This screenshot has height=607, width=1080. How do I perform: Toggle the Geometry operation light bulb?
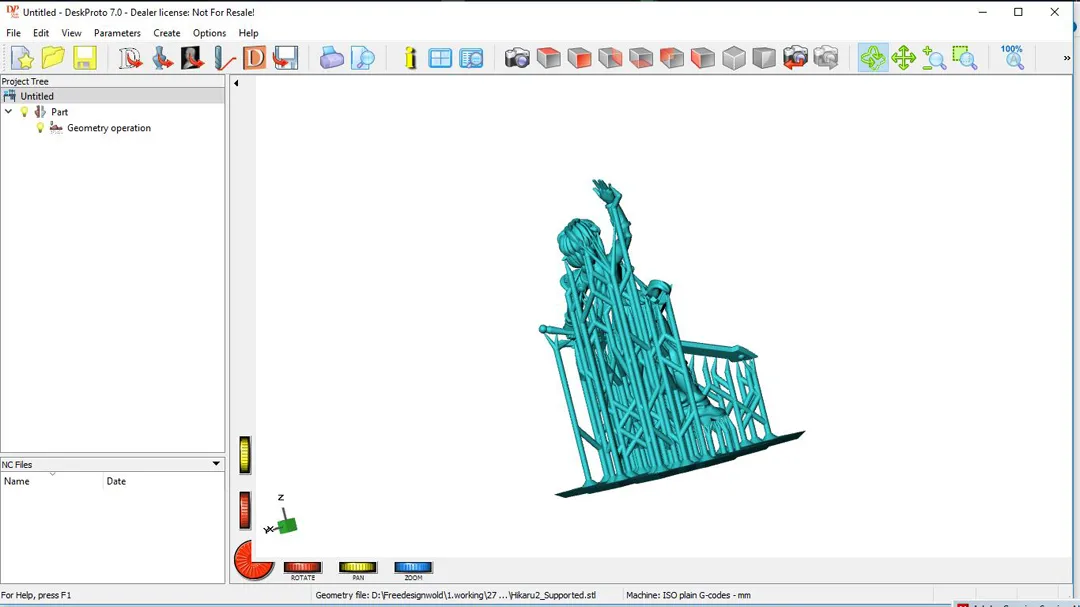tap(40, 127)
